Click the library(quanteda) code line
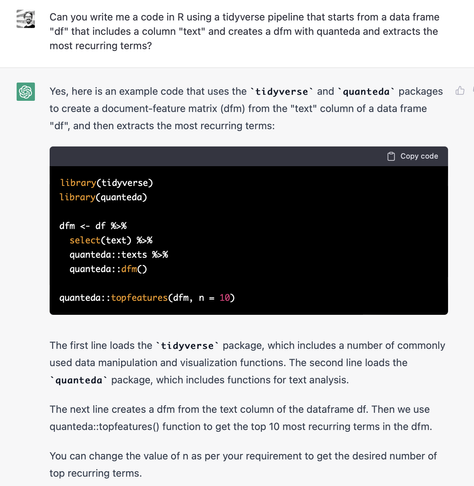The height and width of the screenshot is (486, 474). point(103,197)
